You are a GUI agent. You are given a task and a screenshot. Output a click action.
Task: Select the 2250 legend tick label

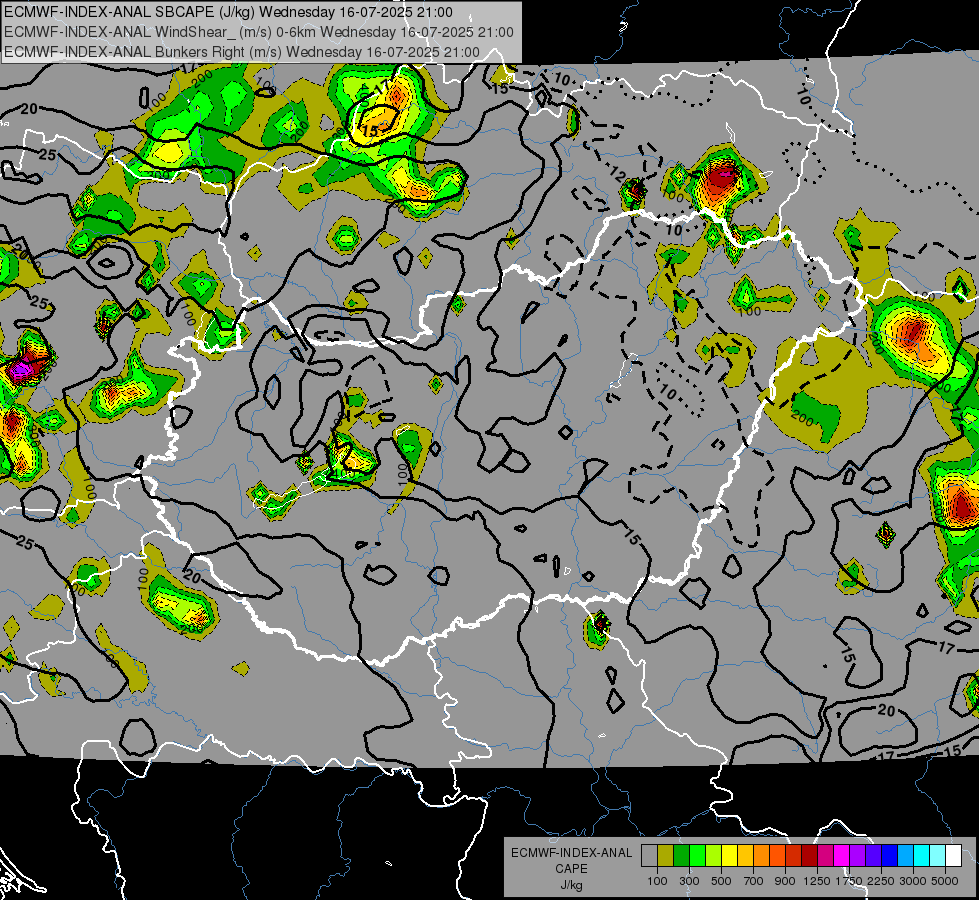(x=882, y=881)
